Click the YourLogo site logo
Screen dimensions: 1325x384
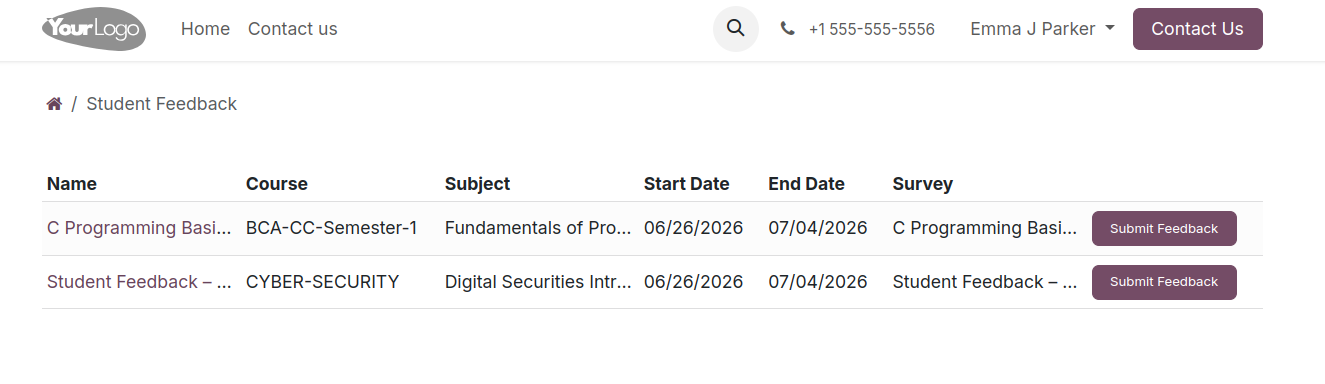94,29
